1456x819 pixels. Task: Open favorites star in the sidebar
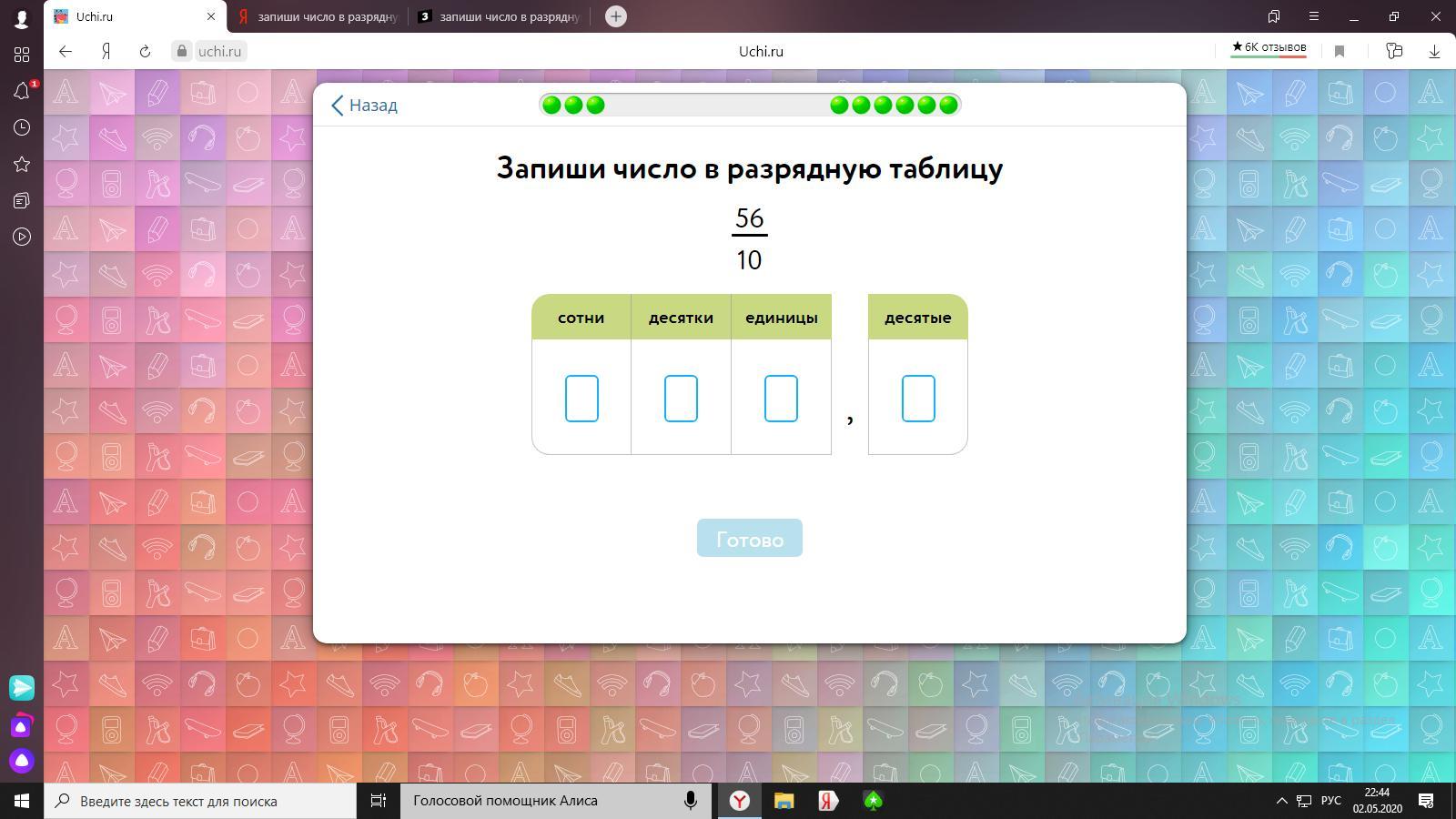click(x=22, y=164)
